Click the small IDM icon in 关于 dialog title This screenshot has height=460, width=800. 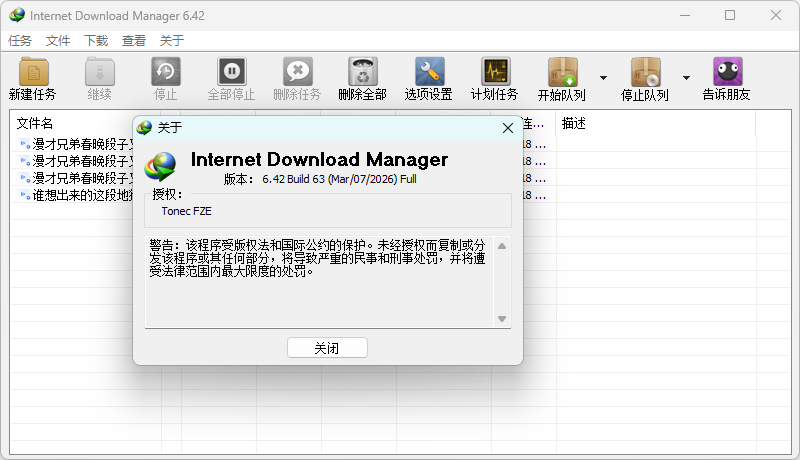[x=144, y=127]
